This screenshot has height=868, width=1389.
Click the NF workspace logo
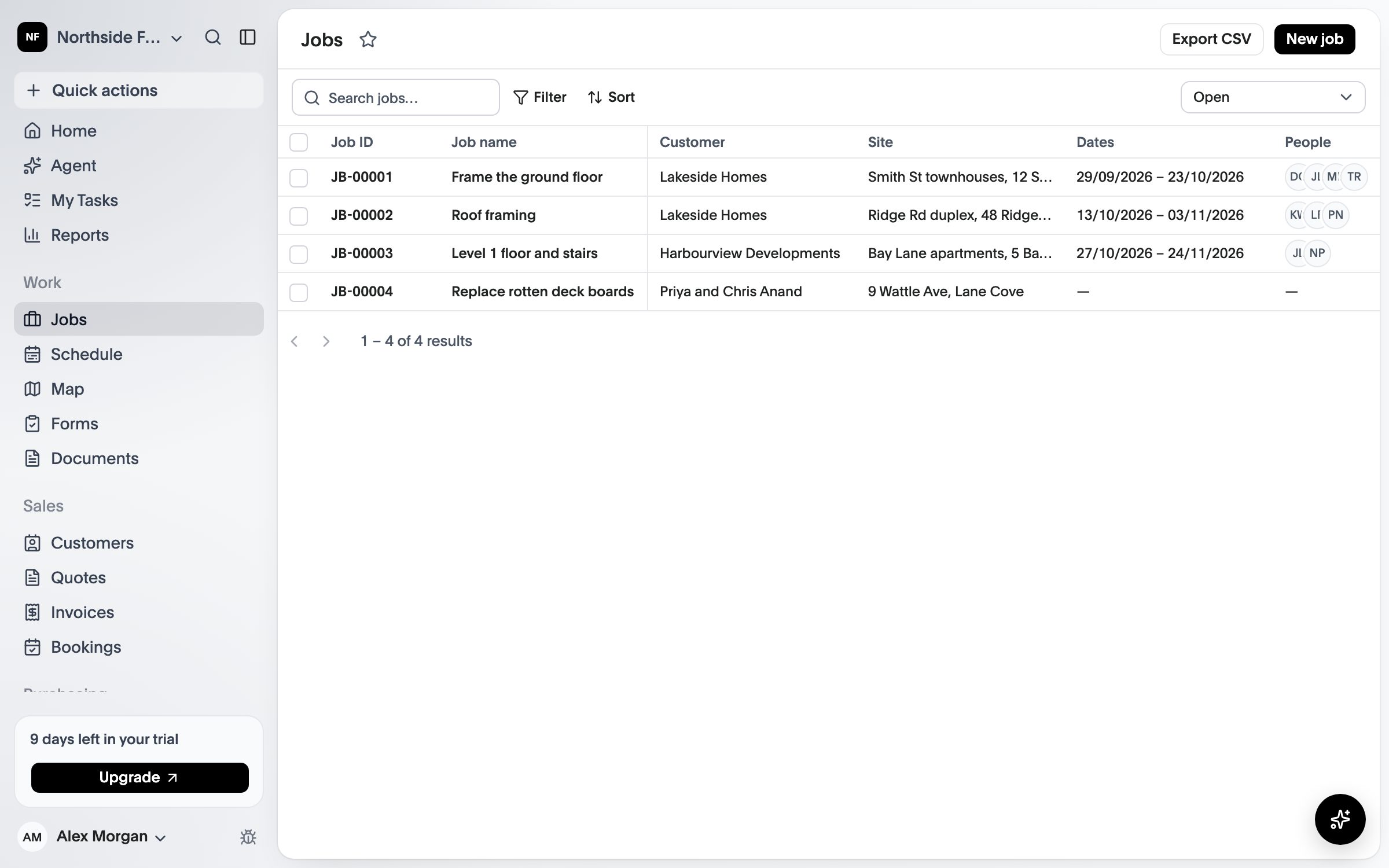tap(32, 38)
